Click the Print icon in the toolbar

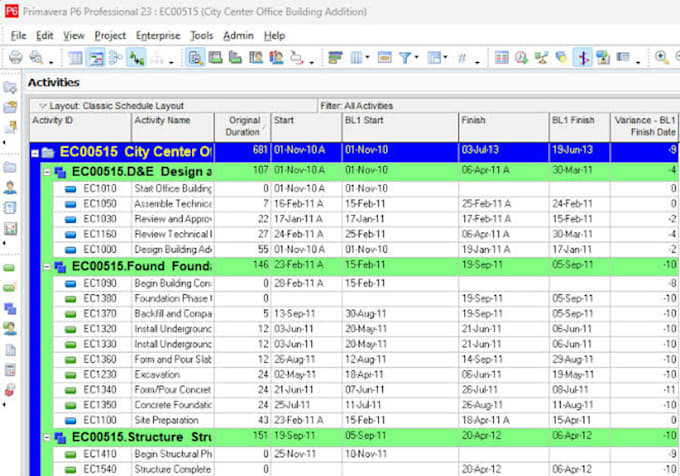[16, 57]
